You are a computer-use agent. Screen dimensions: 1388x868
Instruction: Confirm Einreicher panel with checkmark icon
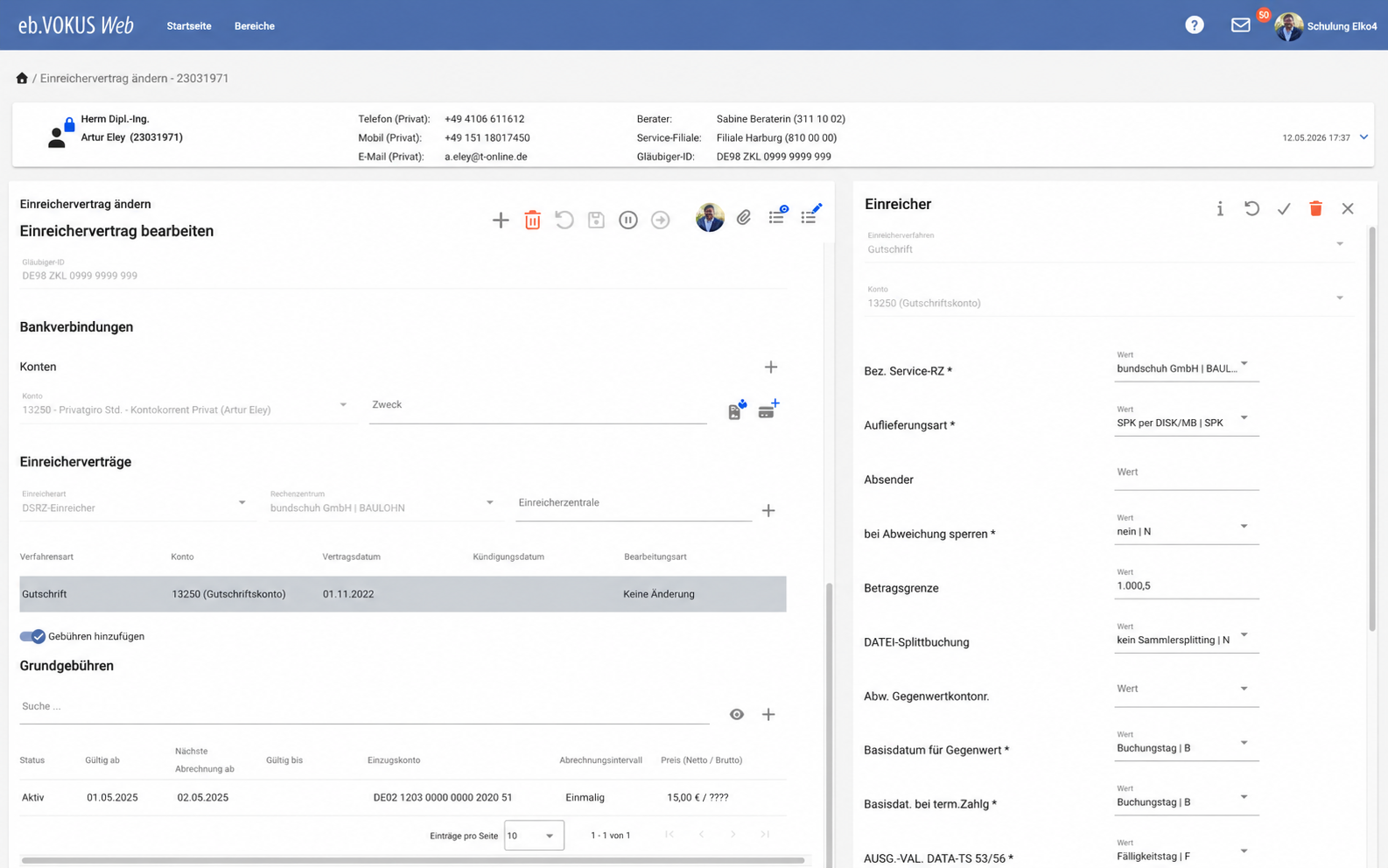pyautogui.click(x=1284, y=208)
